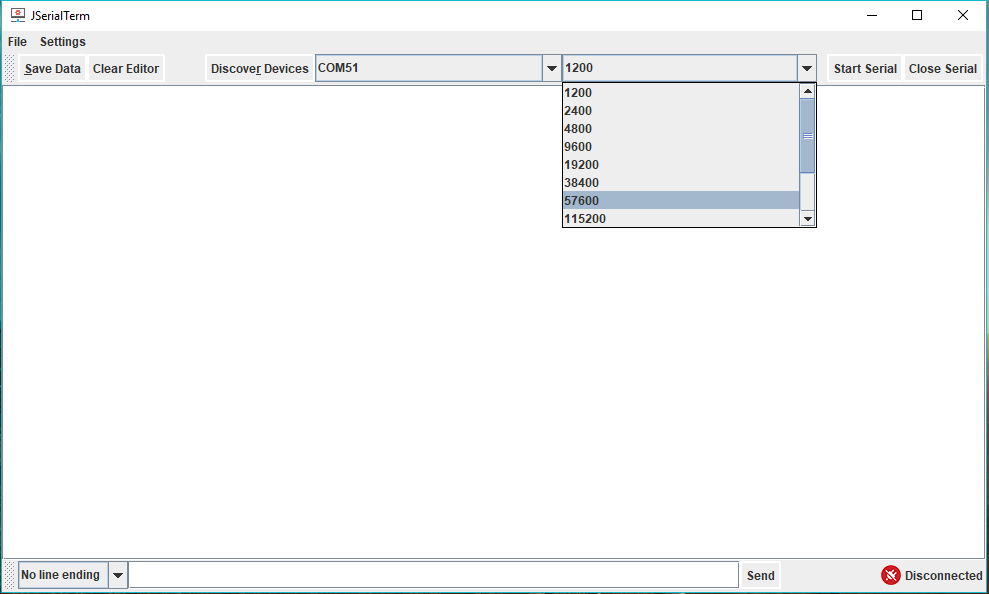This screenshot has width=989, height=594.
Task: Select 19200 baud rate option
Action: point(681,165)
